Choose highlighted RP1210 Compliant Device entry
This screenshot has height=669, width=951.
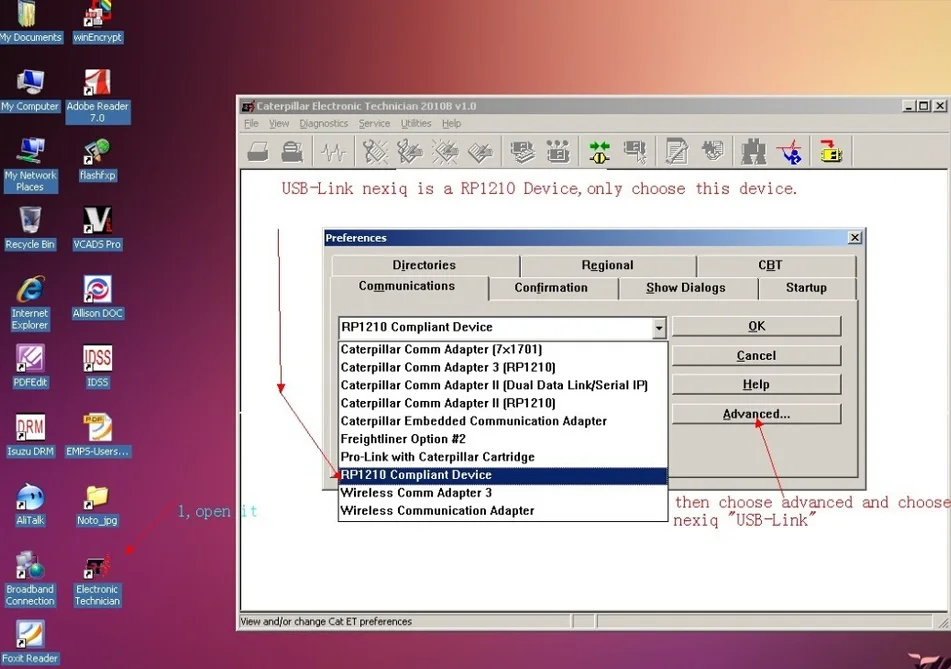click(503, 475)
